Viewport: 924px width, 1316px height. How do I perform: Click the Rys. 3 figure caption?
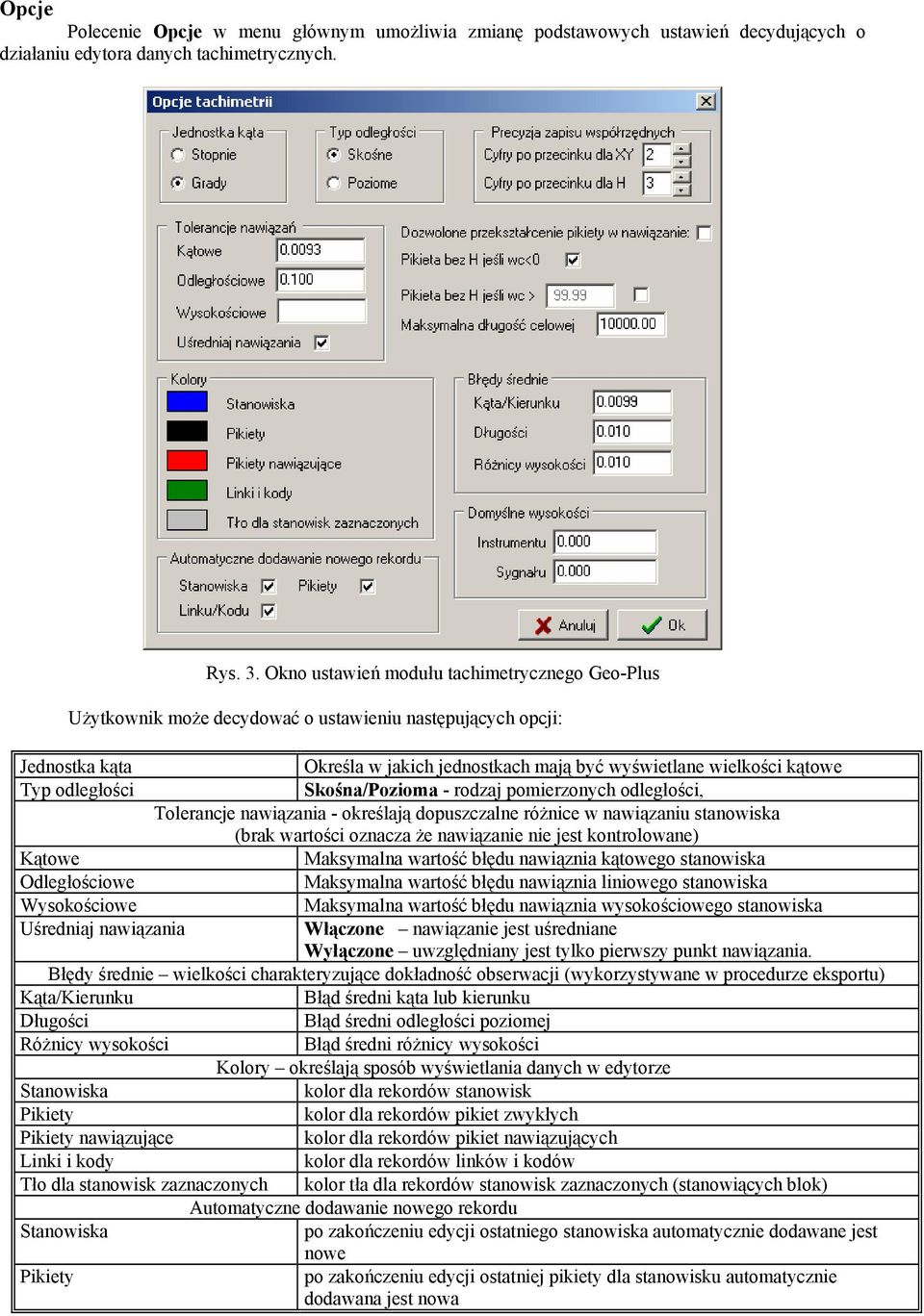[x=432, y=673]
